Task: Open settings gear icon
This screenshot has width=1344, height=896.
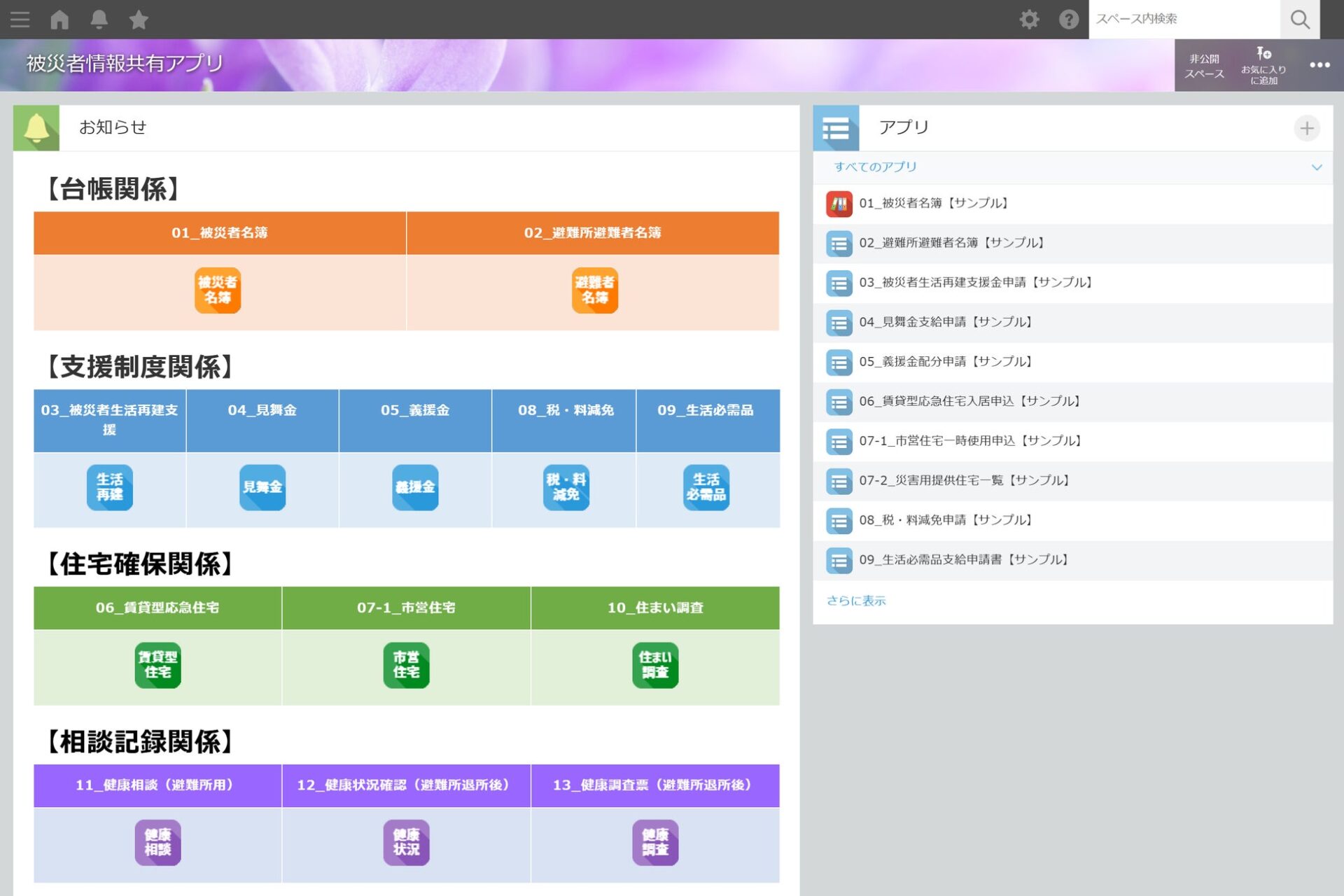Action: click(x=1028, y=20)
